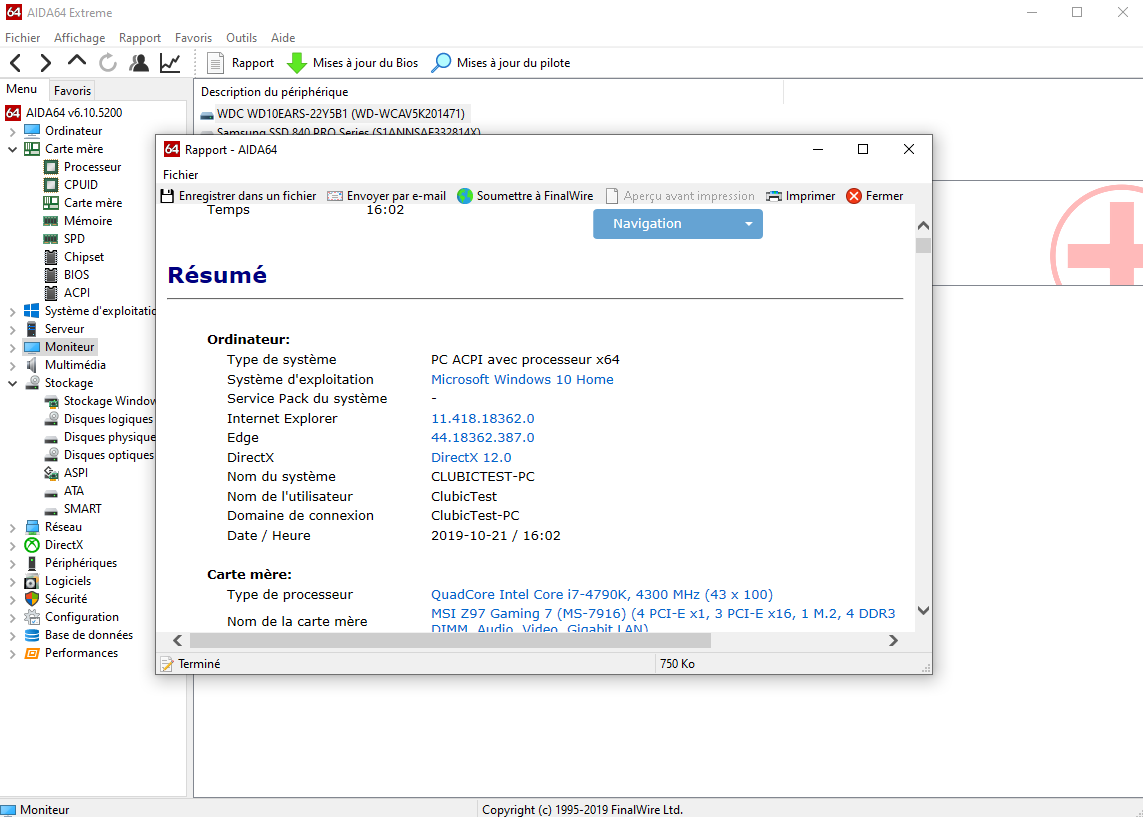This screenshot has height=817, width=1143.
Task: Select Disques optiques in the tree
Action: (x=109, y=455)
